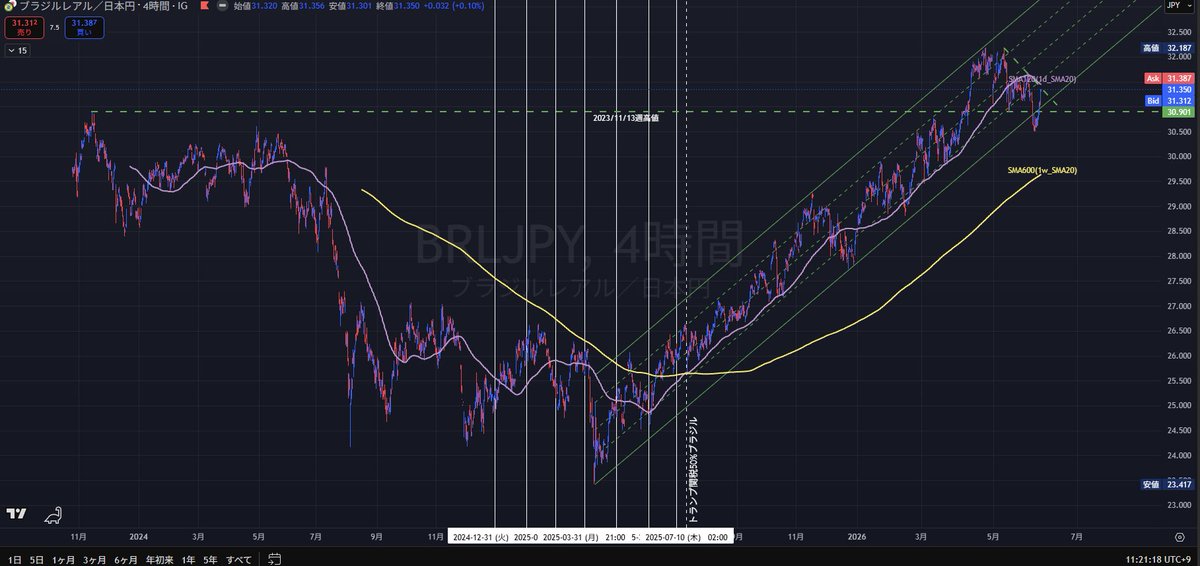Select the 3ヶ月 time range
This screenshot has width=1200, height=566.
point(95,558)
